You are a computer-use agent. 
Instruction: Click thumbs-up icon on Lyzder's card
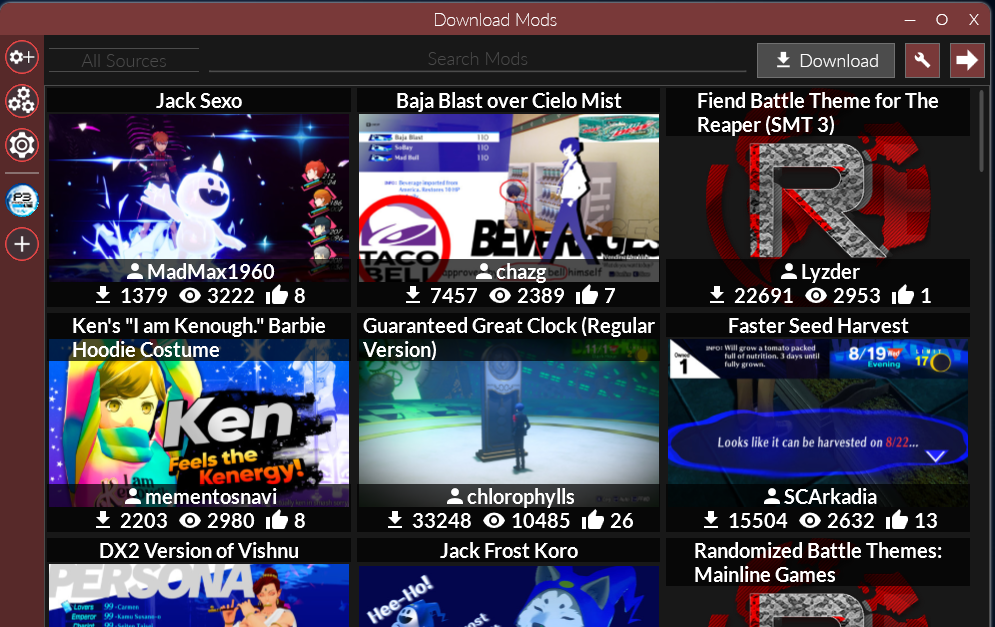pyautogui.click(x=902, y=294)
